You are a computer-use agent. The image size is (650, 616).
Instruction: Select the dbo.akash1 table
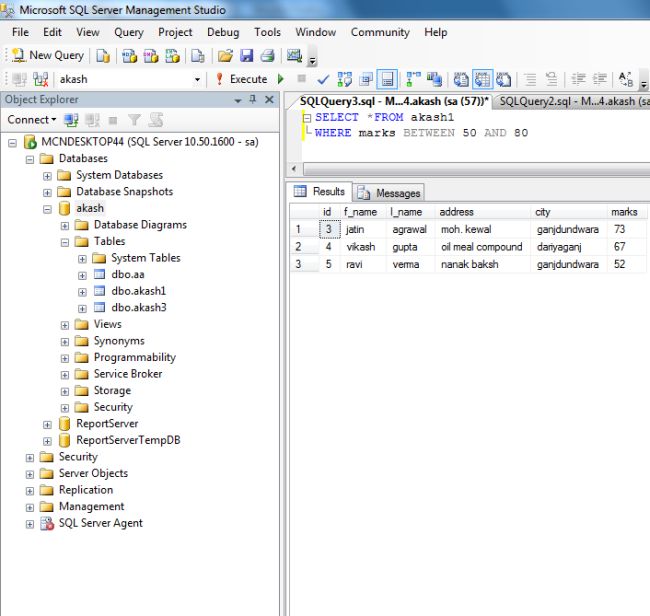139,291
